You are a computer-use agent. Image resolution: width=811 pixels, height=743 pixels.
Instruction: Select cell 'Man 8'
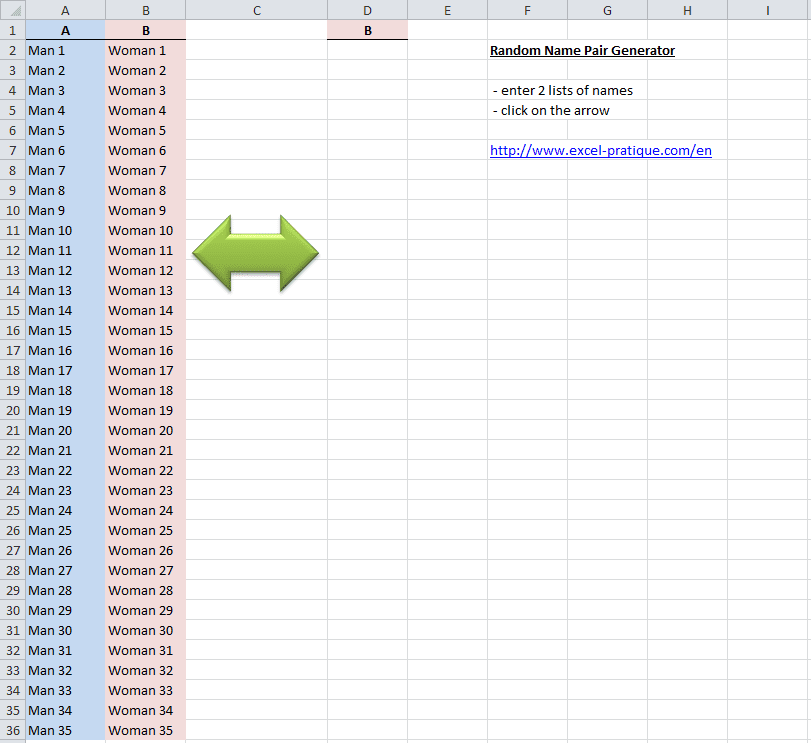pos(65,190)
